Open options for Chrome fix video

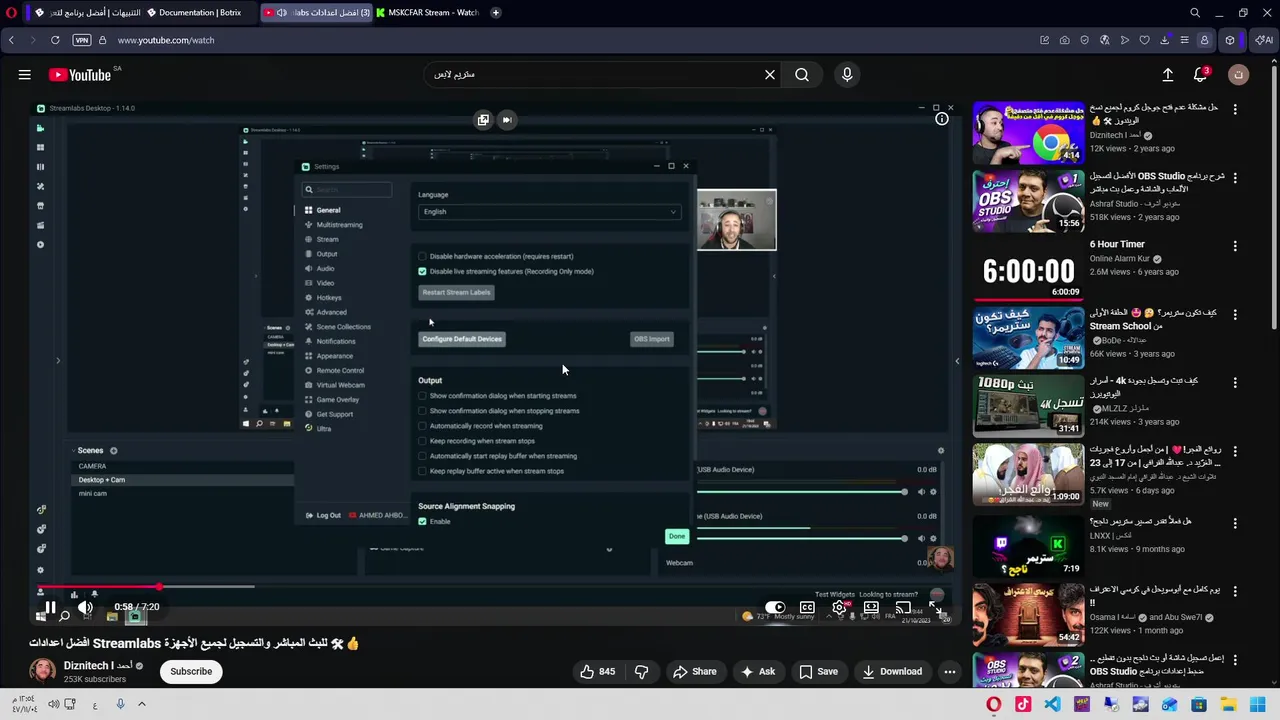tap(1235, 108)
